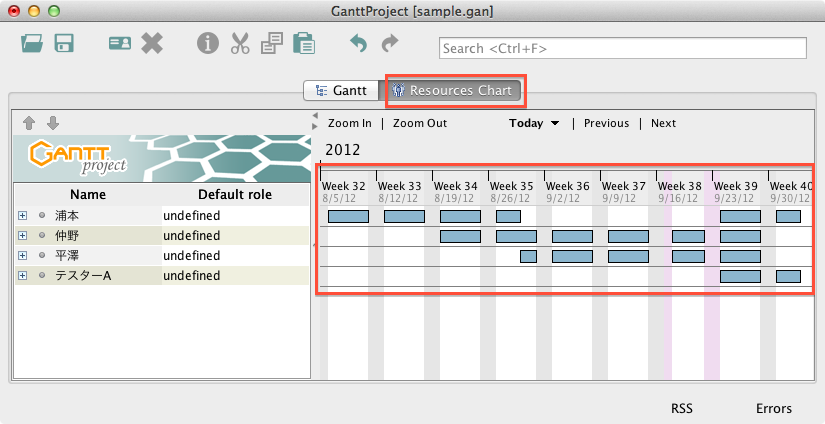Click the Open project folder icon
Viewport: 825px width, 424px height.
click(x=32, y=44)
